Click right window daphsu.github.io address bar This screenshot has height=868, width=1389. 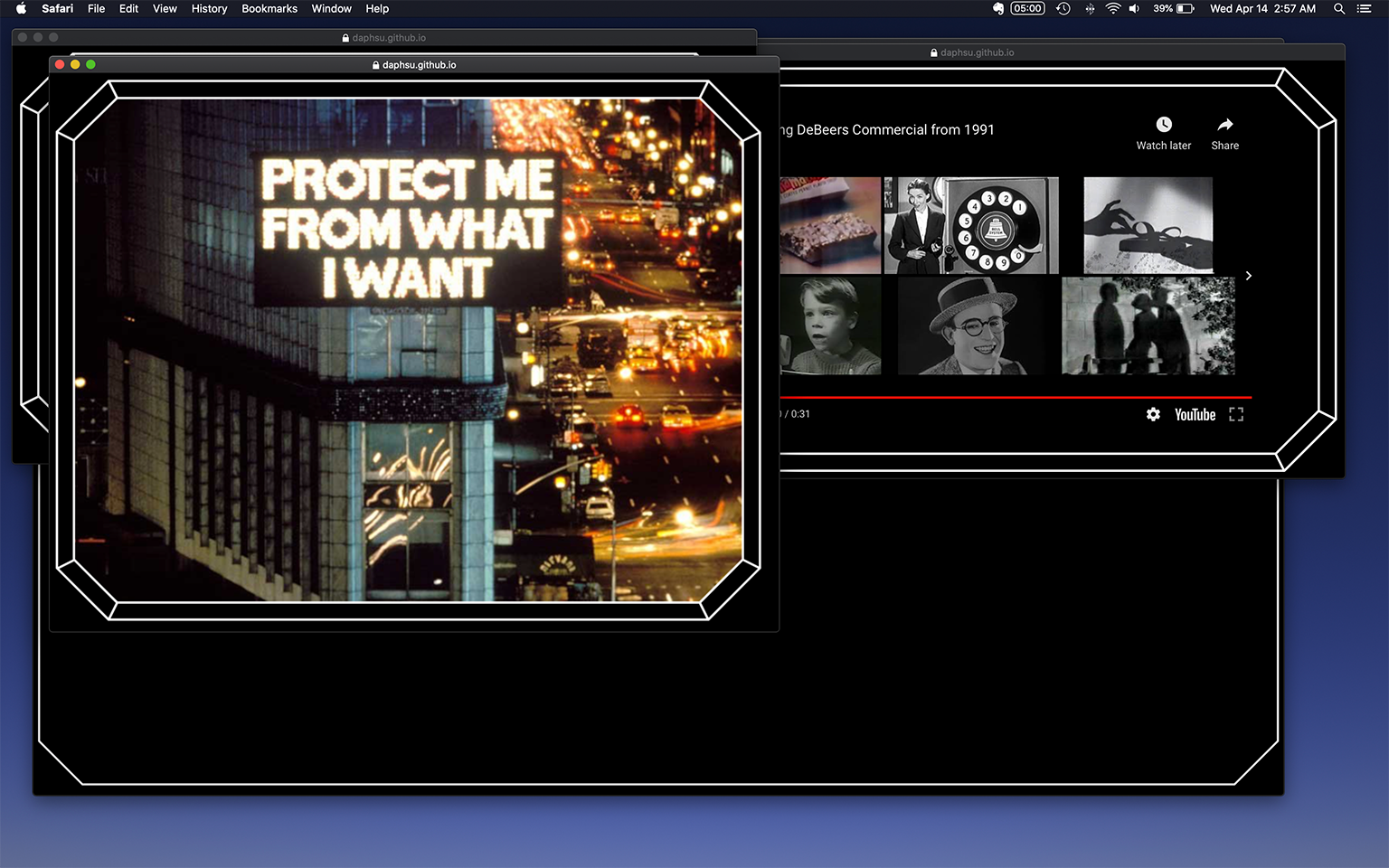point(972,52)
